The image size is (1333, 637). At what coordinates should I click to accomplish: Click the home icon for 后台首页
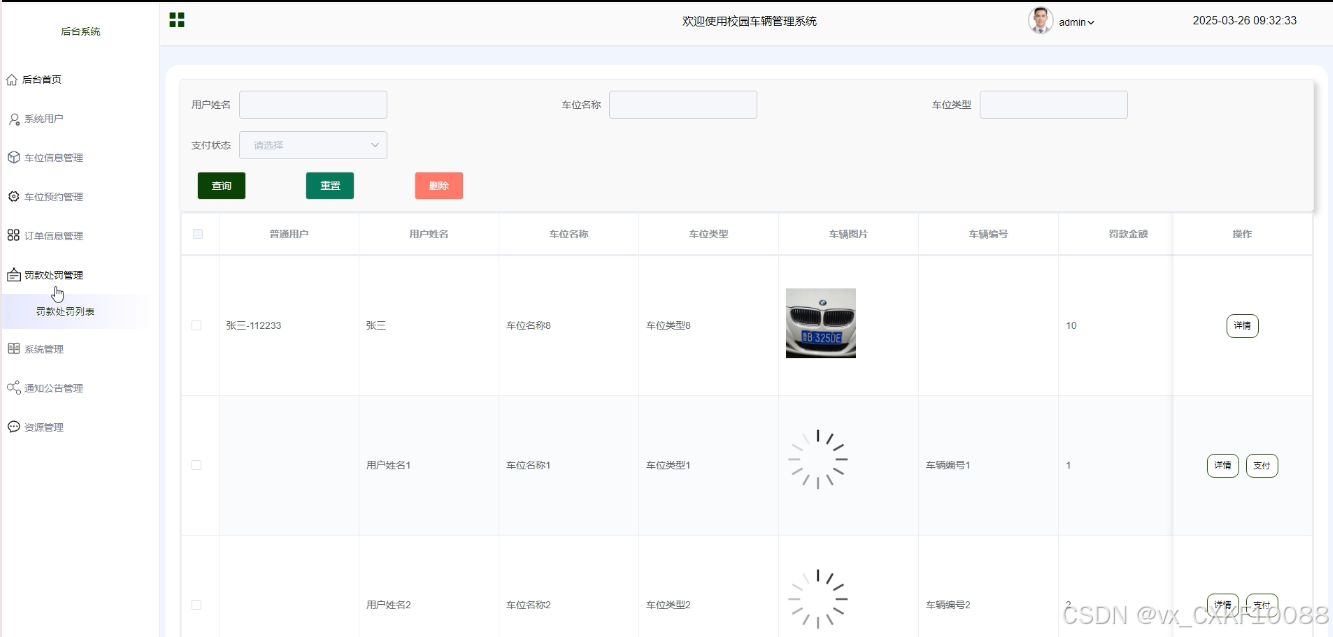(x=12, y=79)
